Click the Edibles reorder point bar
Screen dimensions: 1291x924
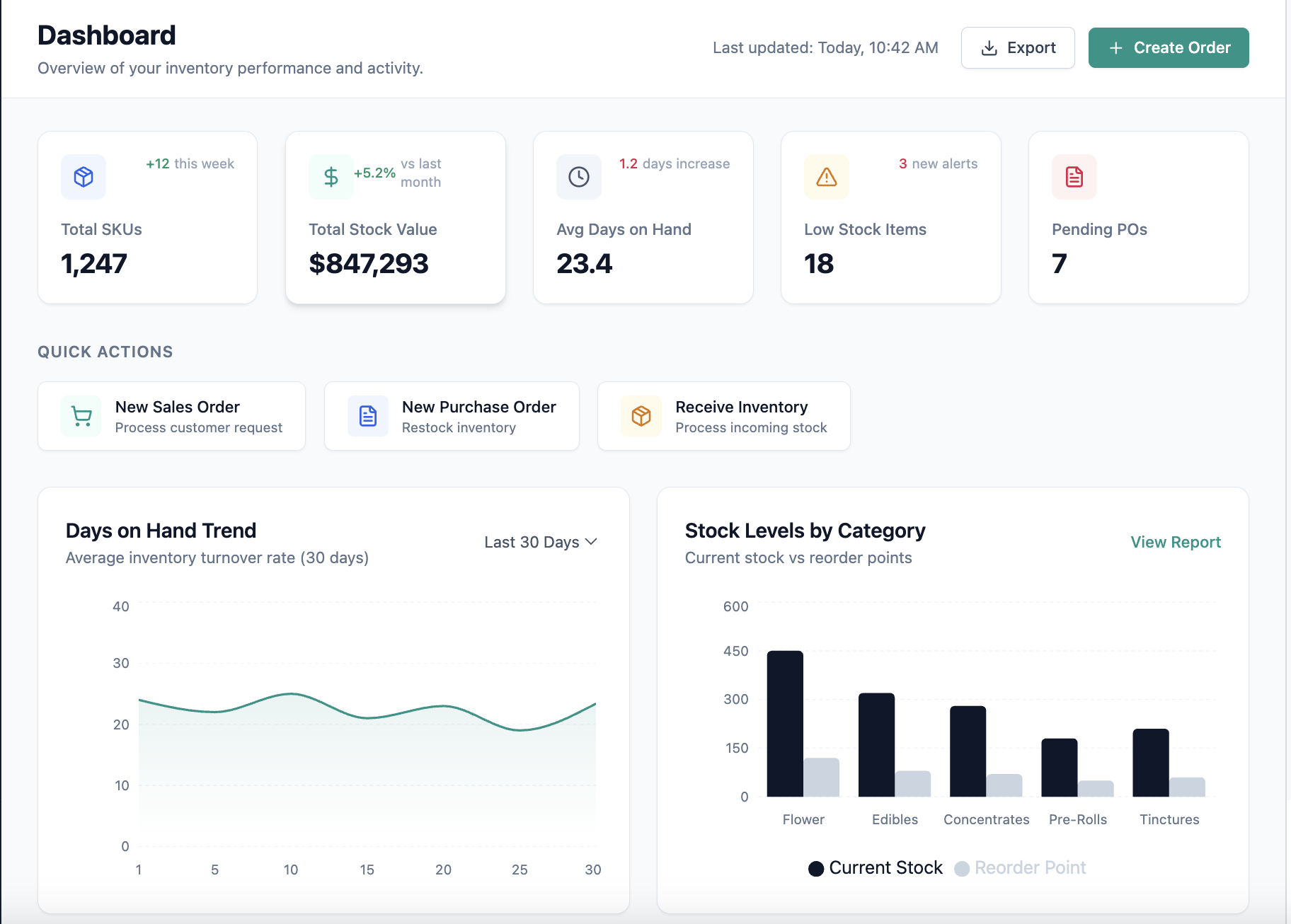913,784
